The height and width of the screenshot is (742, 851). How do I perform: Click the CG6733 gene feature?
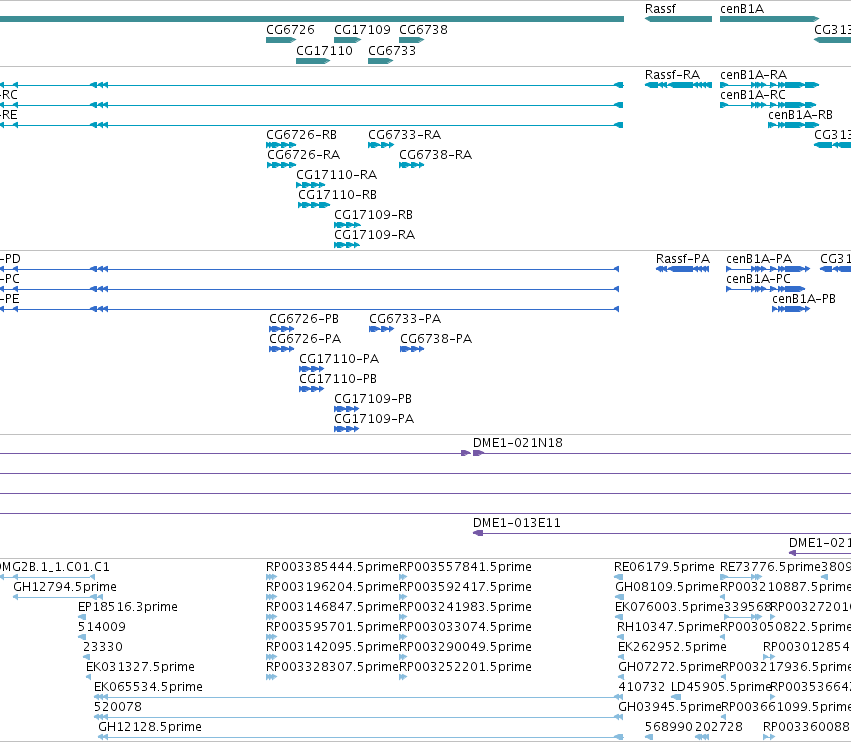[380, 61]
